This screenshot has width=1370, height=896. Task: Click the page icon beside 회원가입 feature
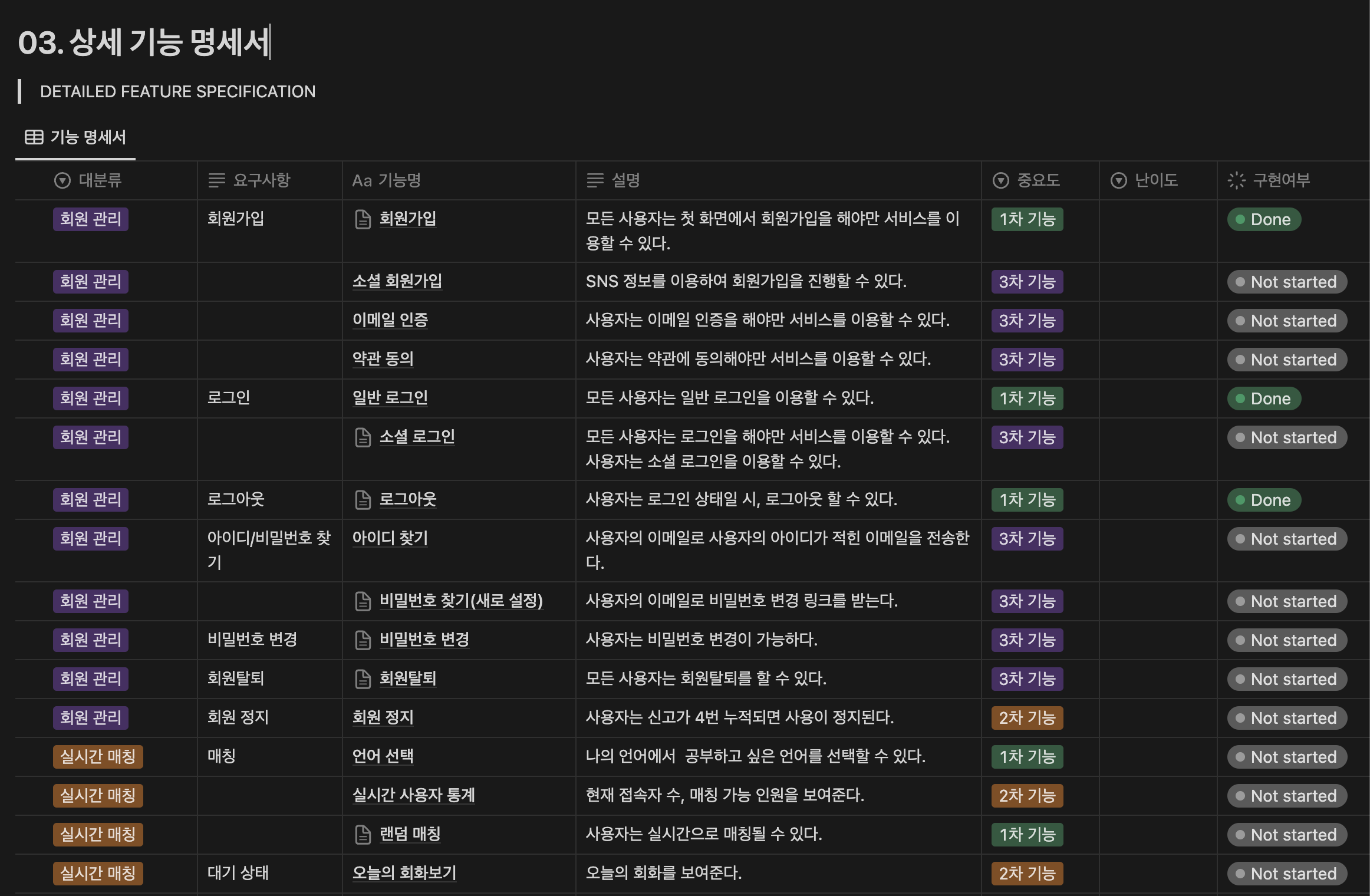tap(363, 219)
